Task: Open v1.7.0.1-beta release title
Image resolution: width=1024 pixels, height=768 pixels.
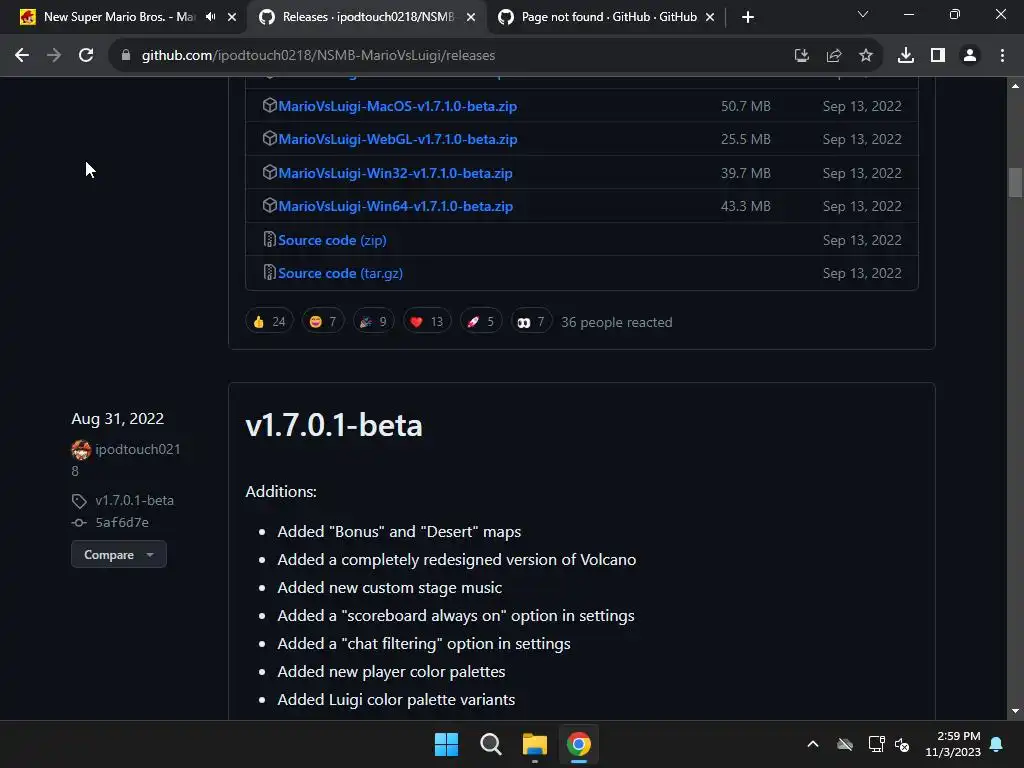Action: 334,425
